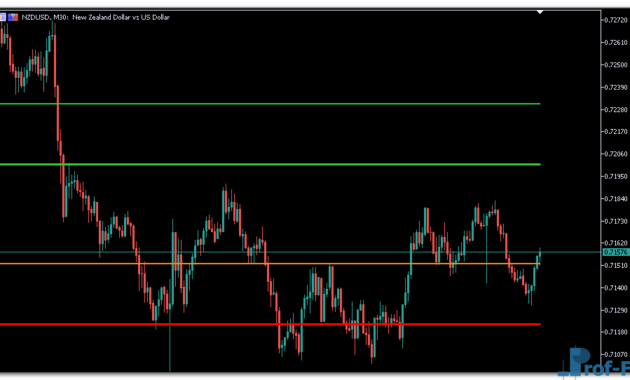This screenshot has width=630, height=380.
Task: Click the 0.71070 price scale label
Action: click(x=616, y=355)
